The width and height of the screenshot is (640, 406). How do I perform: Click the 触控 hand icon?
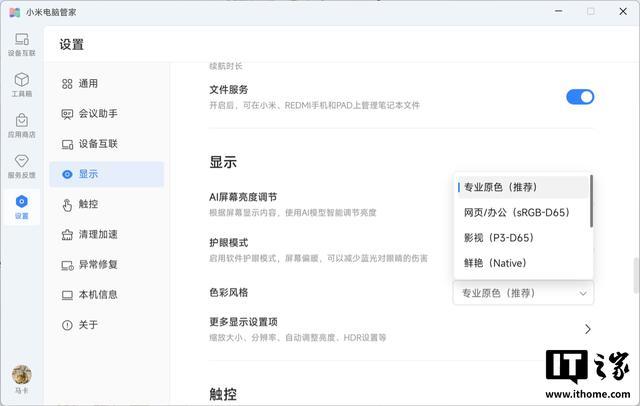click(67, 205)
